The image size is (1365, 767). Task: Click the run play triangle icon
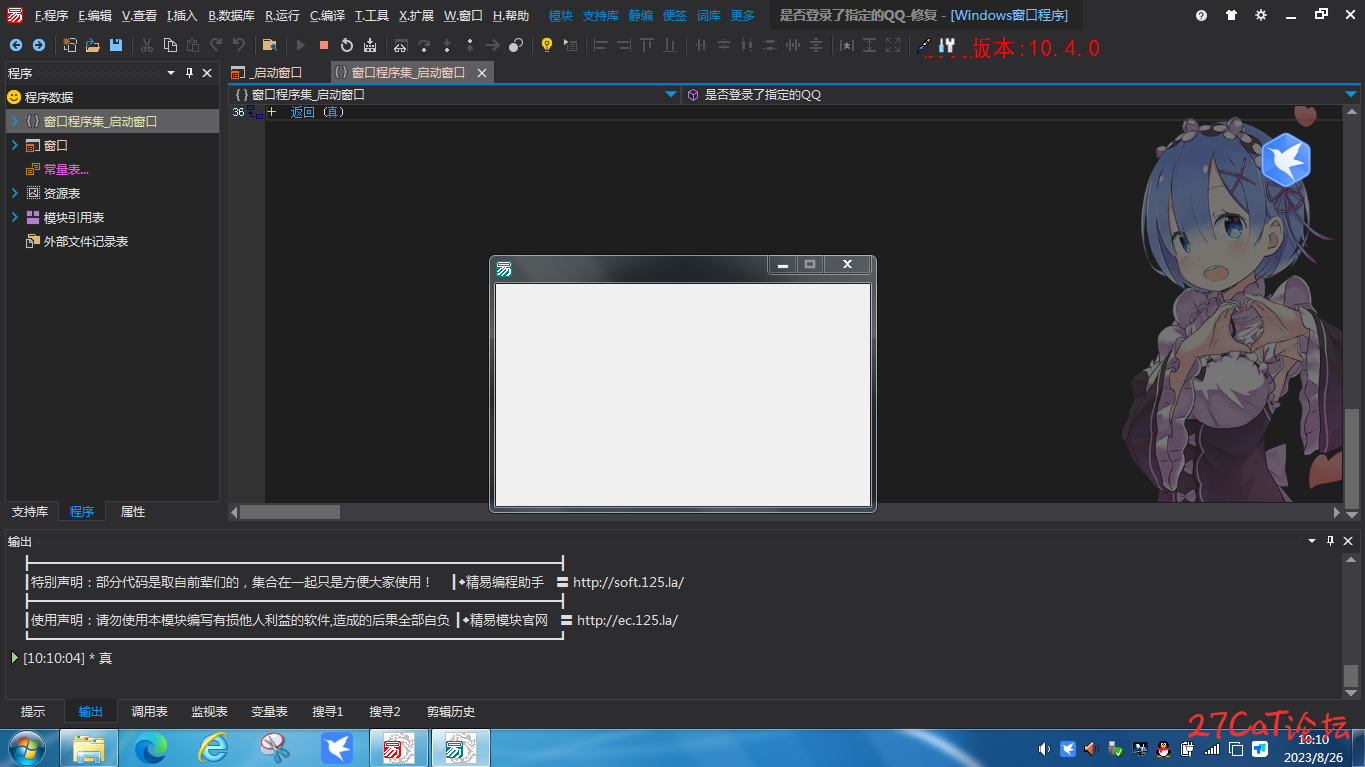click(x=301, y=45)
